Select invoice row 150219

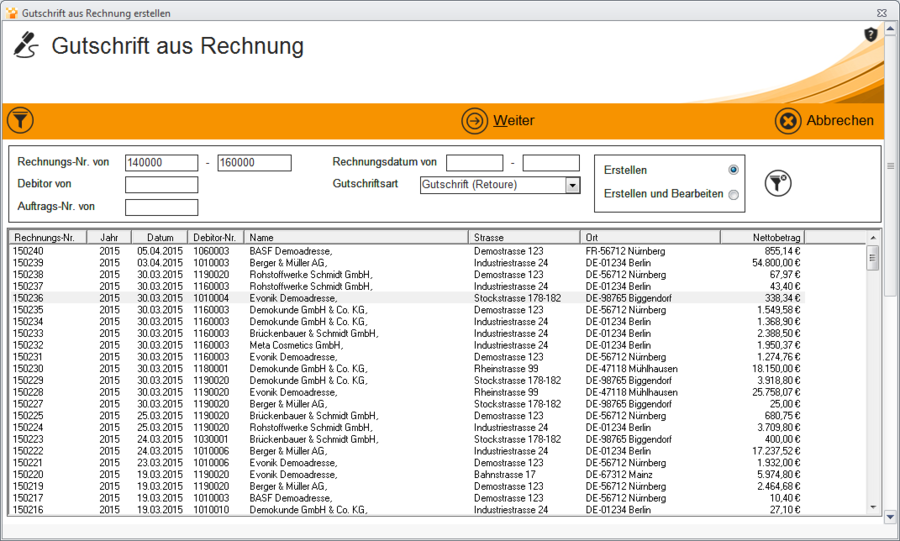click(x=407, y=486)
